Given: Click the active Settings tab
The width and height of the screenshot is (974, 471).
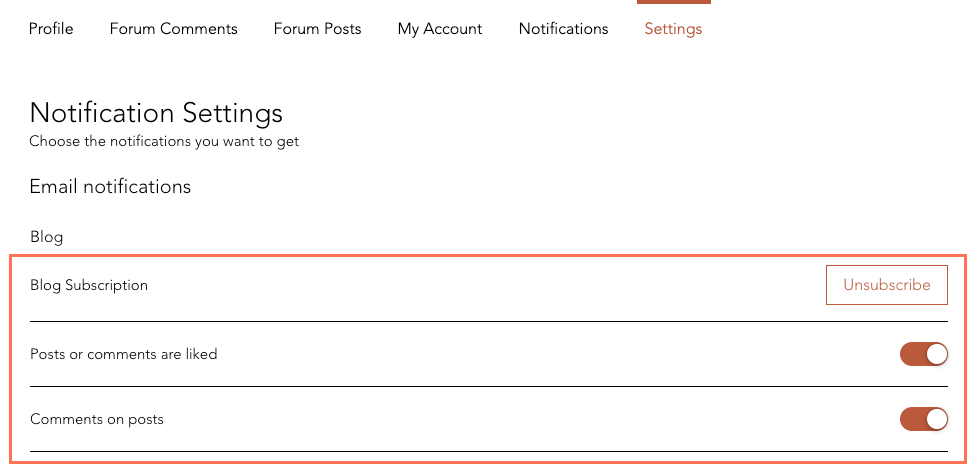Looking at the screenshot, I should (x=673, y=29).
